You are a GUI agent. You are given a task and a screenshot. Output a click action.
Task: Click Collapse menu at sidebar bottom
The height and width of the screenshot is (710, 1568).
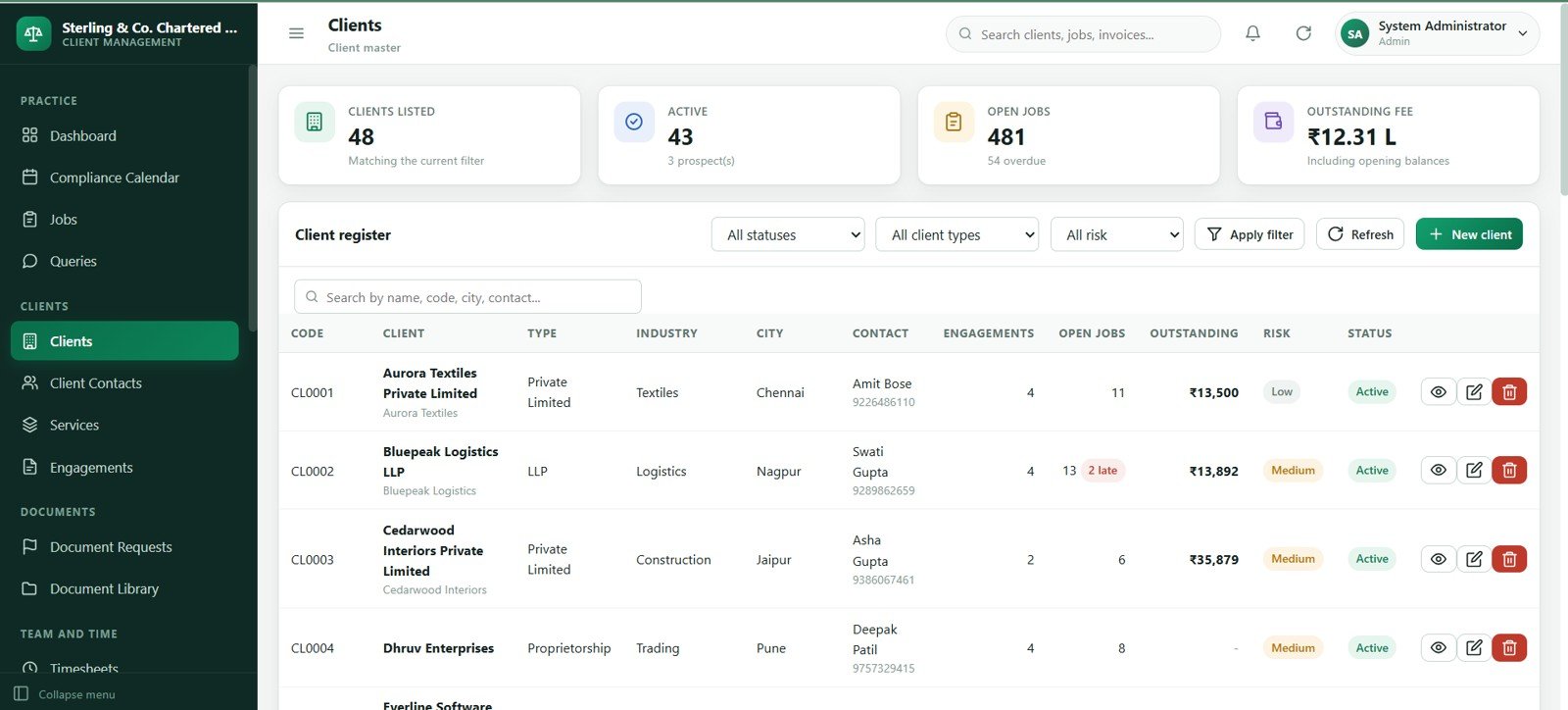pos(65,694)
